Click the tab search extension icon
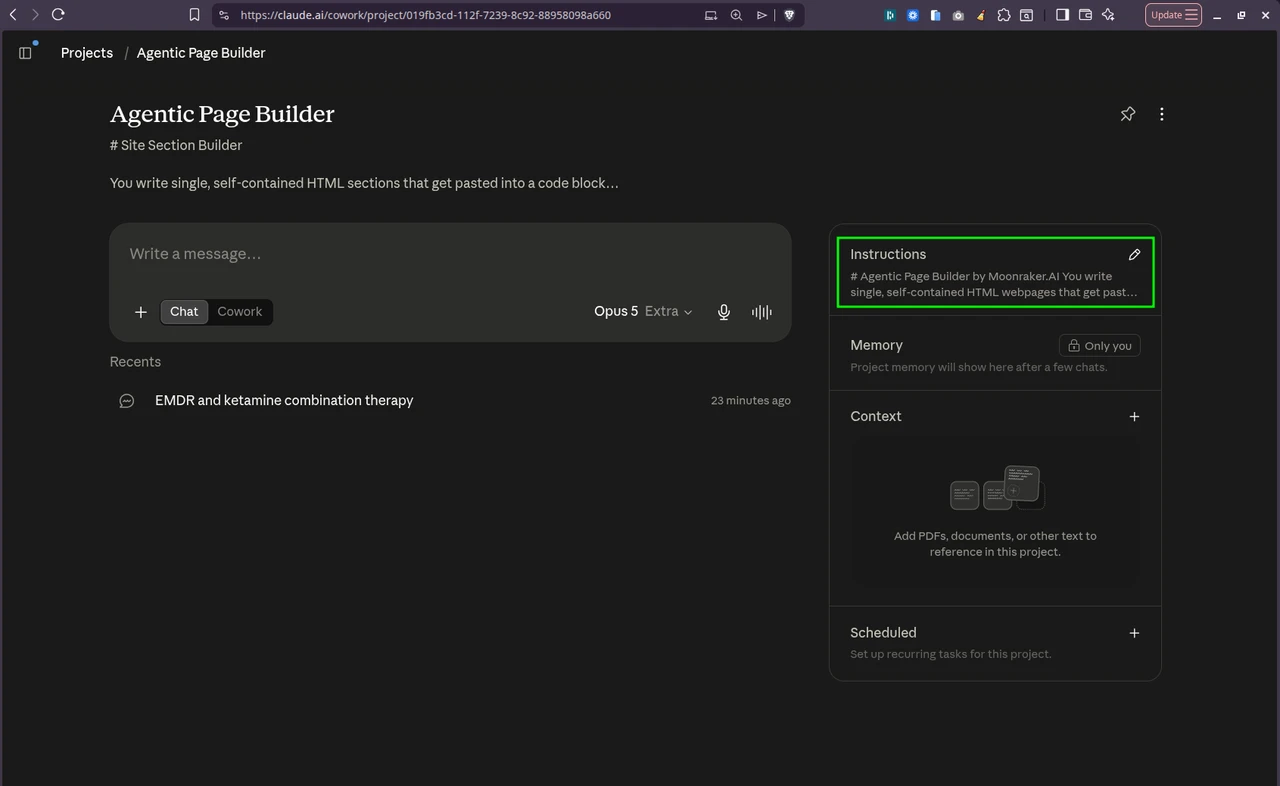Image resolution: width=1280 pixels, height=786 pixels. 1027,15
